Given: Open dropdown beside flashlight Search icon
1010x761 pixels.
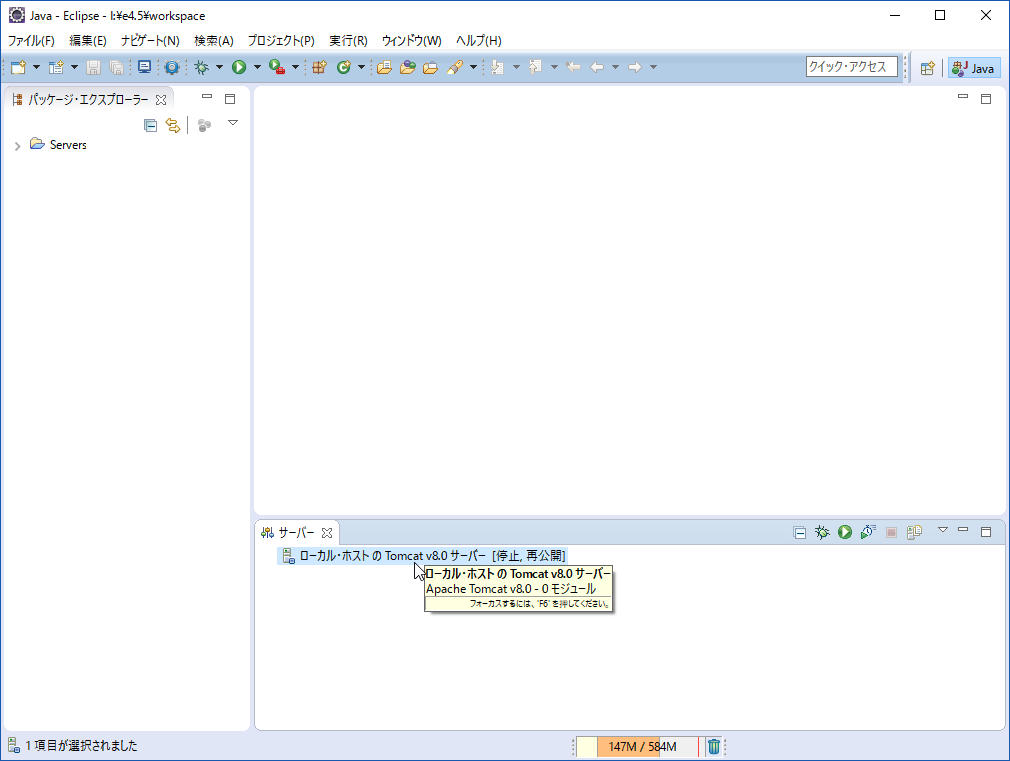Looking at the screenshot, I should pos(473,67).
